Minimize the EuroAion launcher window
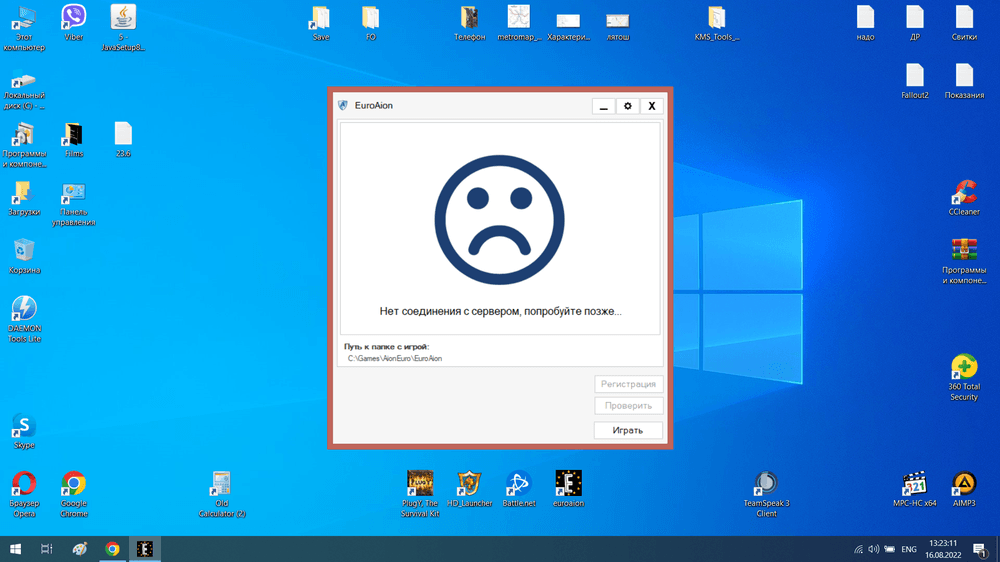 tap(603, 106)
